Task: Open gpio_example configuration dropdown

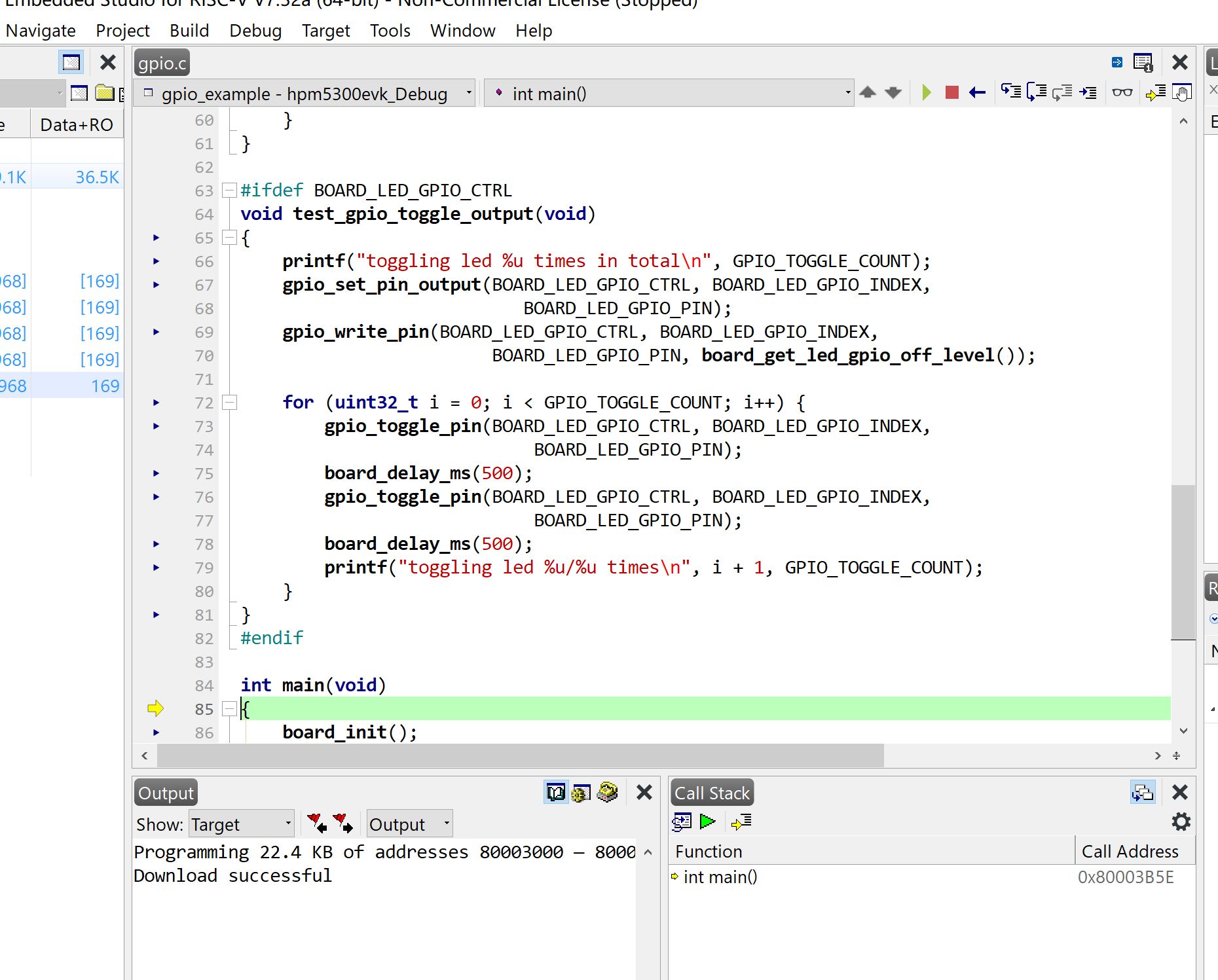Action: [x=306, y=93]
